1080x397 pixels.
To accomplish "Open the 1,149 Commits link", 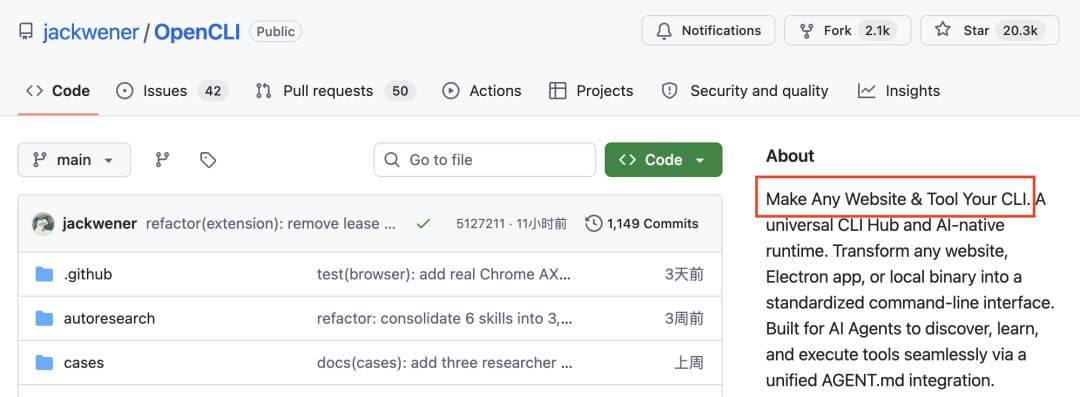I will click(641, 223).
